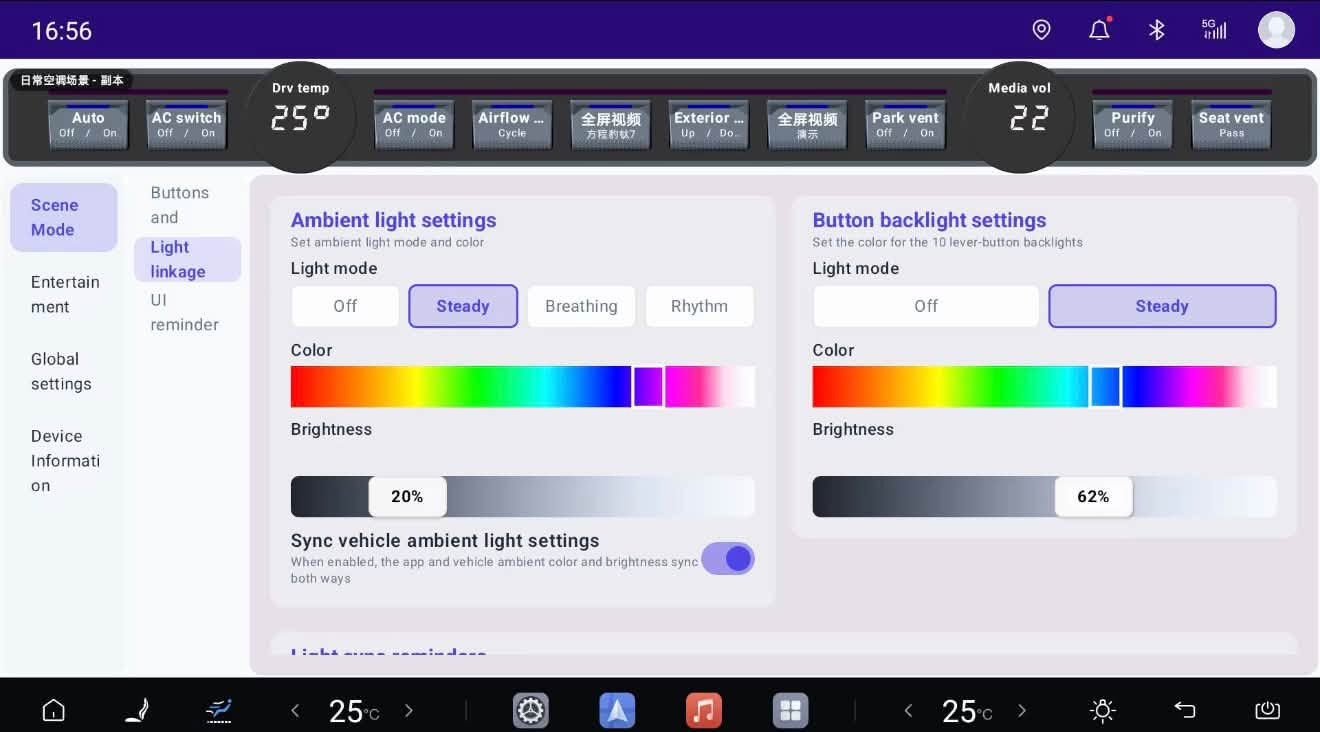This screenshot has height=732, width=1320.
Task: Click button backlight brightness slider
Action: coord(1044,497)
